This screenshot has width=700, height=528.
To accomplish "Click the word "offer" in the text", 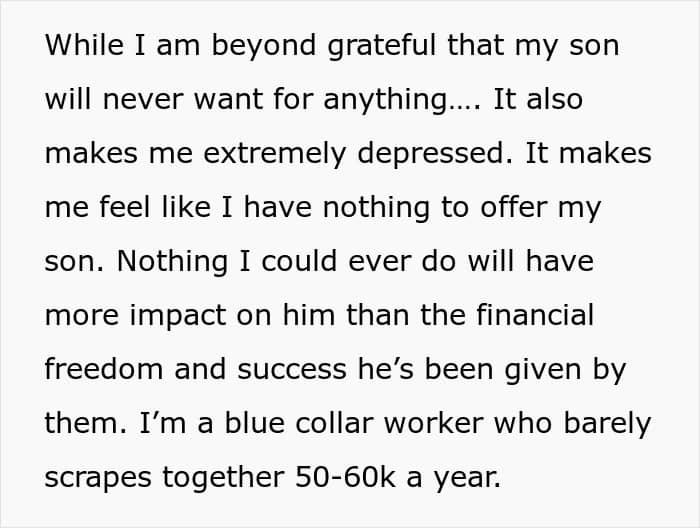I will coord(513,207).
